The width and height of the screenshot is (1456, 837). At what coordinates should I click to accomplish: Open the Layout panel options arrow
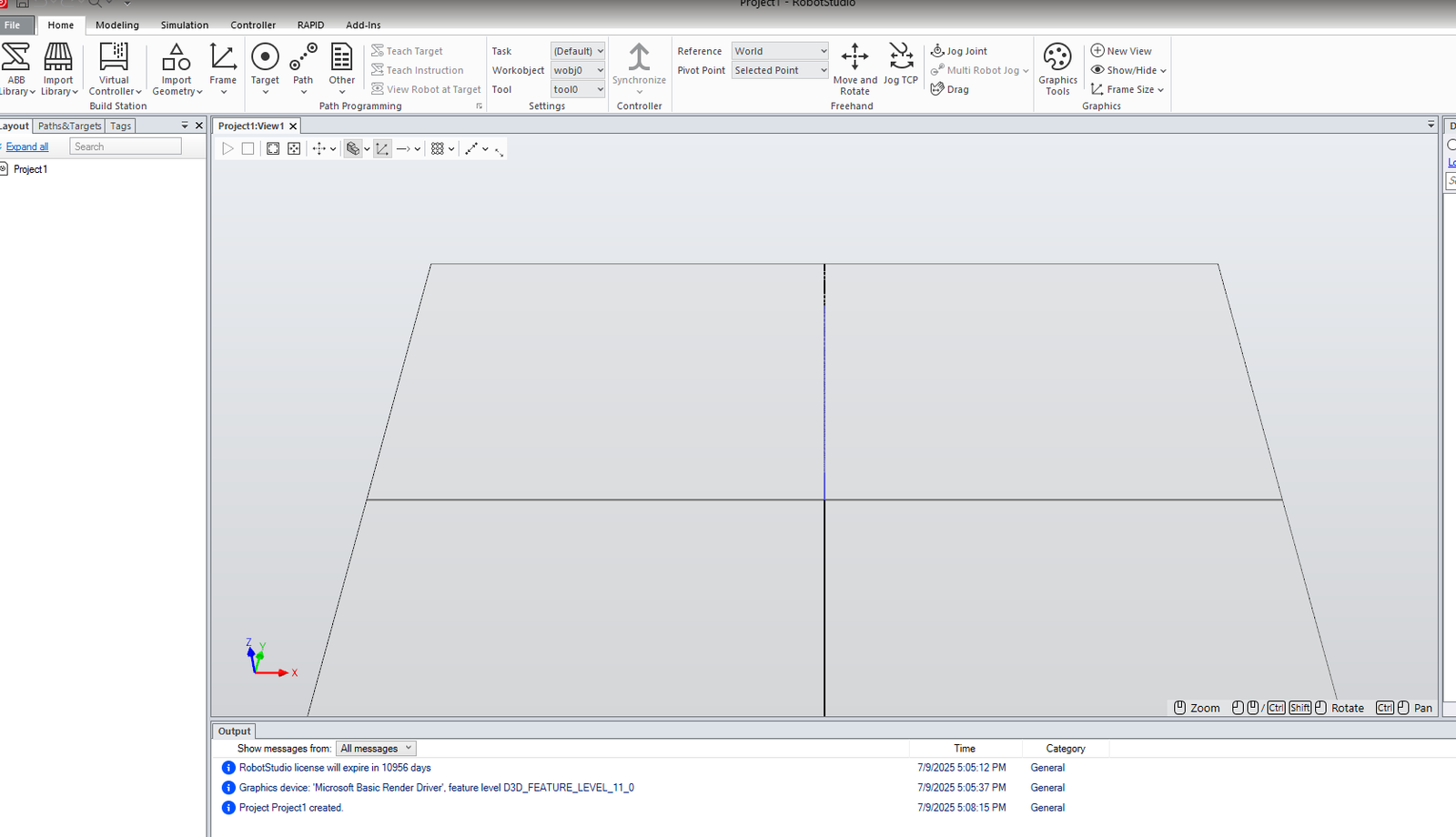185,126
